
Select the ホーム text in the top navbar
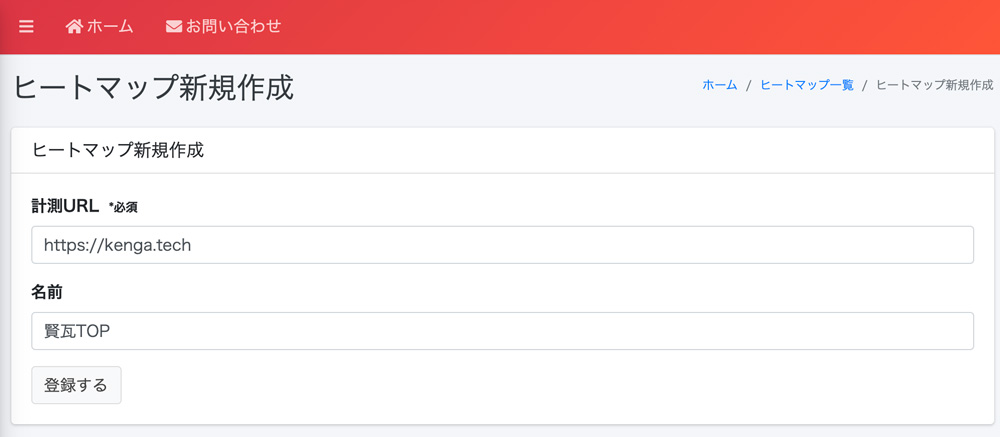click(x=110, y=26)
